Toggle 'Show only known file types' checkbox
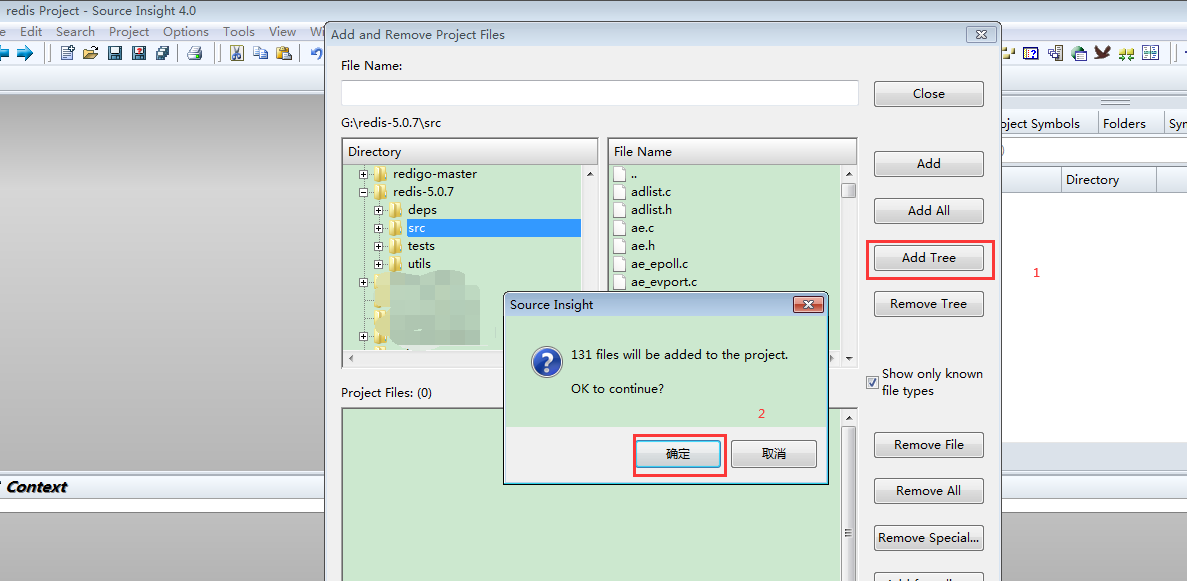Viewport: 1187px width, 581px height. tap(872, 383)
